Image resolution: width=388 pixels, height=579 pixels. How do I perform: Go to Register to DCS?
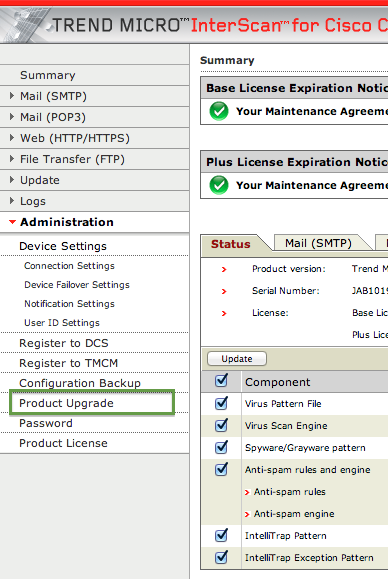coord(63,343)
